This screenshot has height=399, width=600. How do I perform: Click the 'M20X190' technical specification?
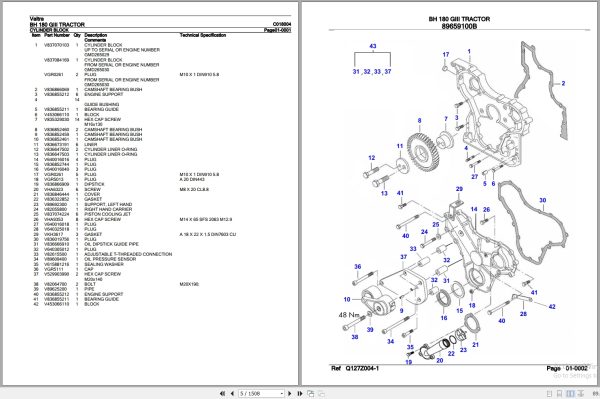pyautogui.click(x=189, y=284)
